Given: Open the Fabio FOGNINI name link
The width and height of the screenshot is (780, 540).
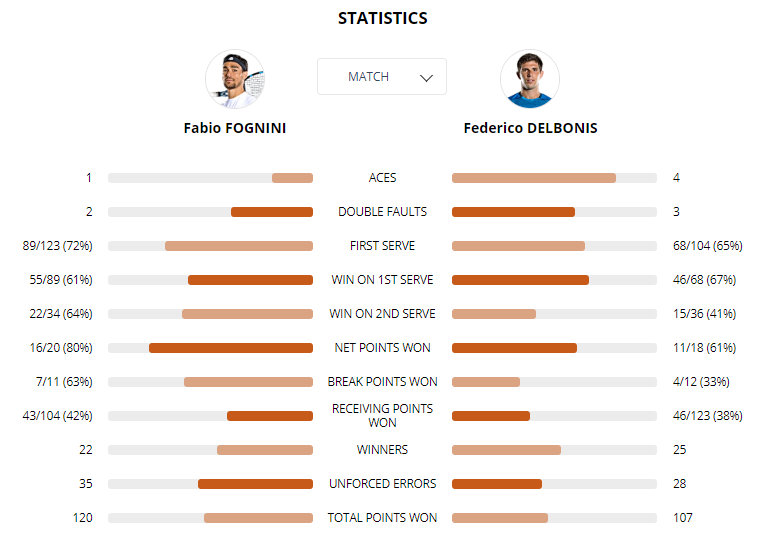Looking at the screenshot, I should [x=235, y=128].
